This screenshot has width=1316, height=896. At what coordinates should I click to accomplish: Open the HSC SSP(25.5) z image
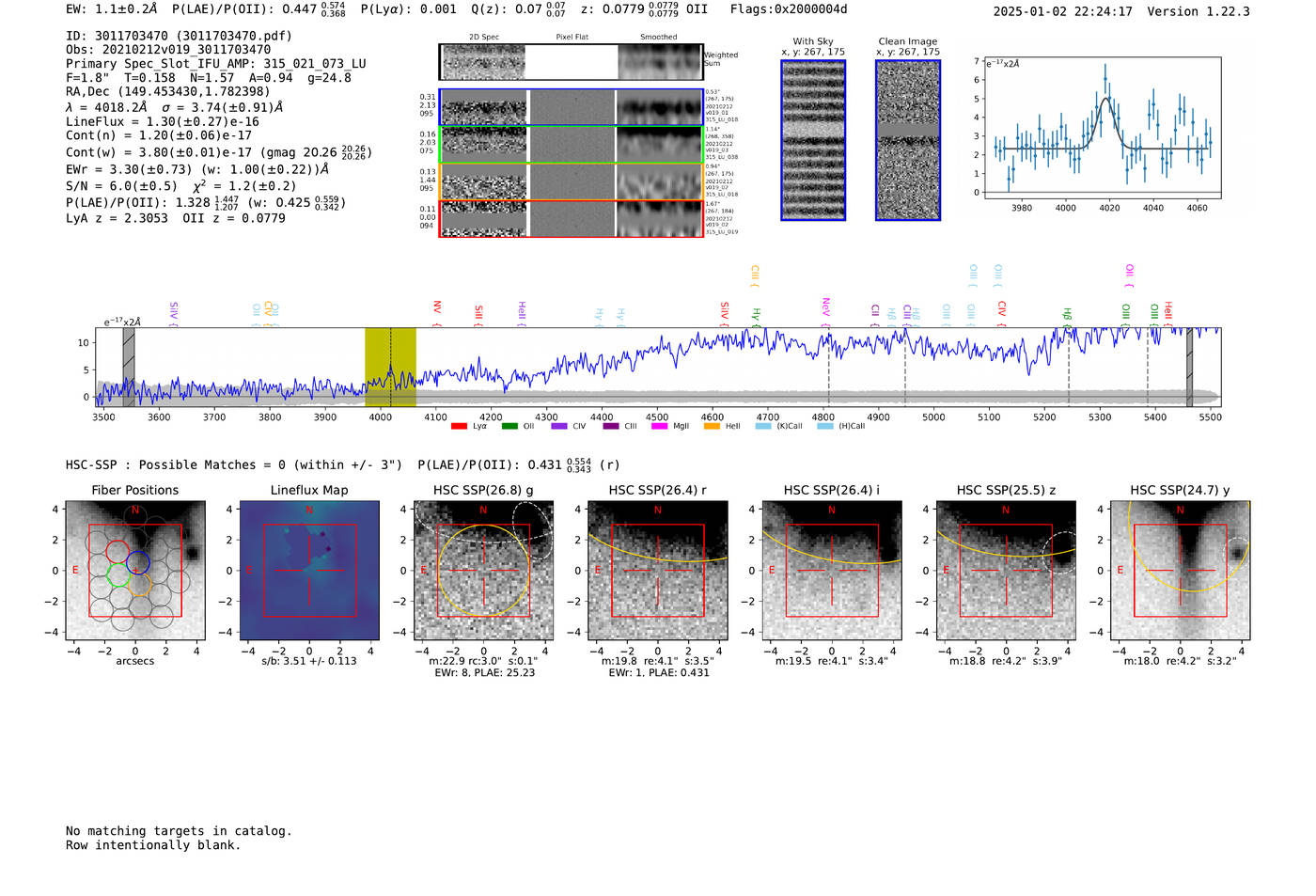1006,570
